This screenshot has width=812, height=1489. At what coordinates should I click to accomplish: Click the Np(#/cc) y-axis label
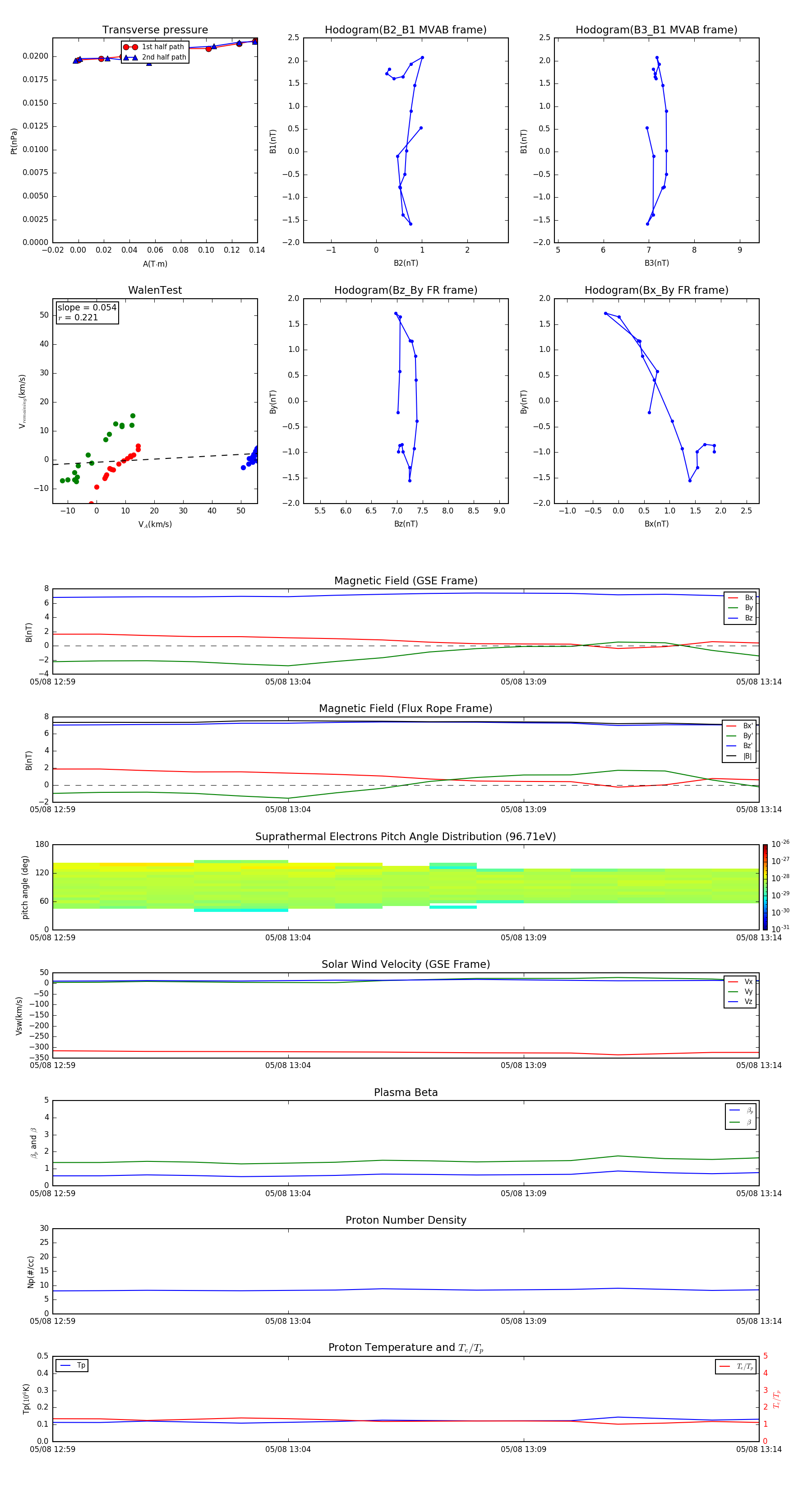31,1272
